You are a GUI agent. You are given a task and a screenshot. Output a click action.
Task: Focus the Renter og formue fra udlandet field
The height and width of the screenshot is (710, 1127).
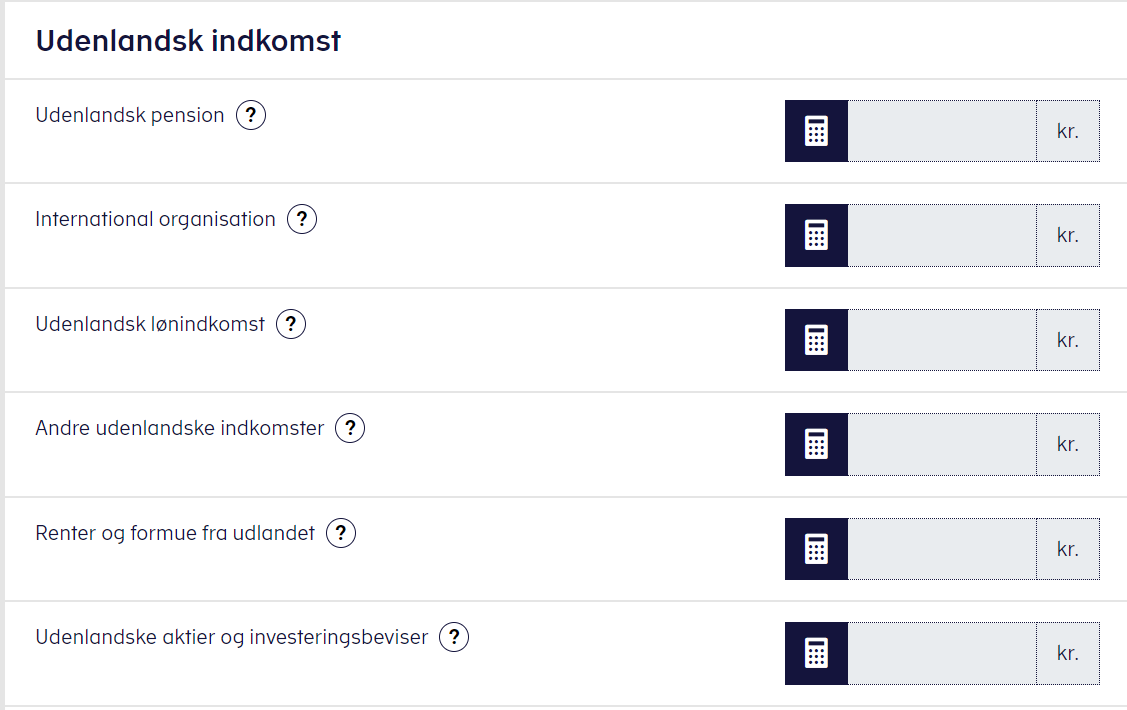point(942,549)
